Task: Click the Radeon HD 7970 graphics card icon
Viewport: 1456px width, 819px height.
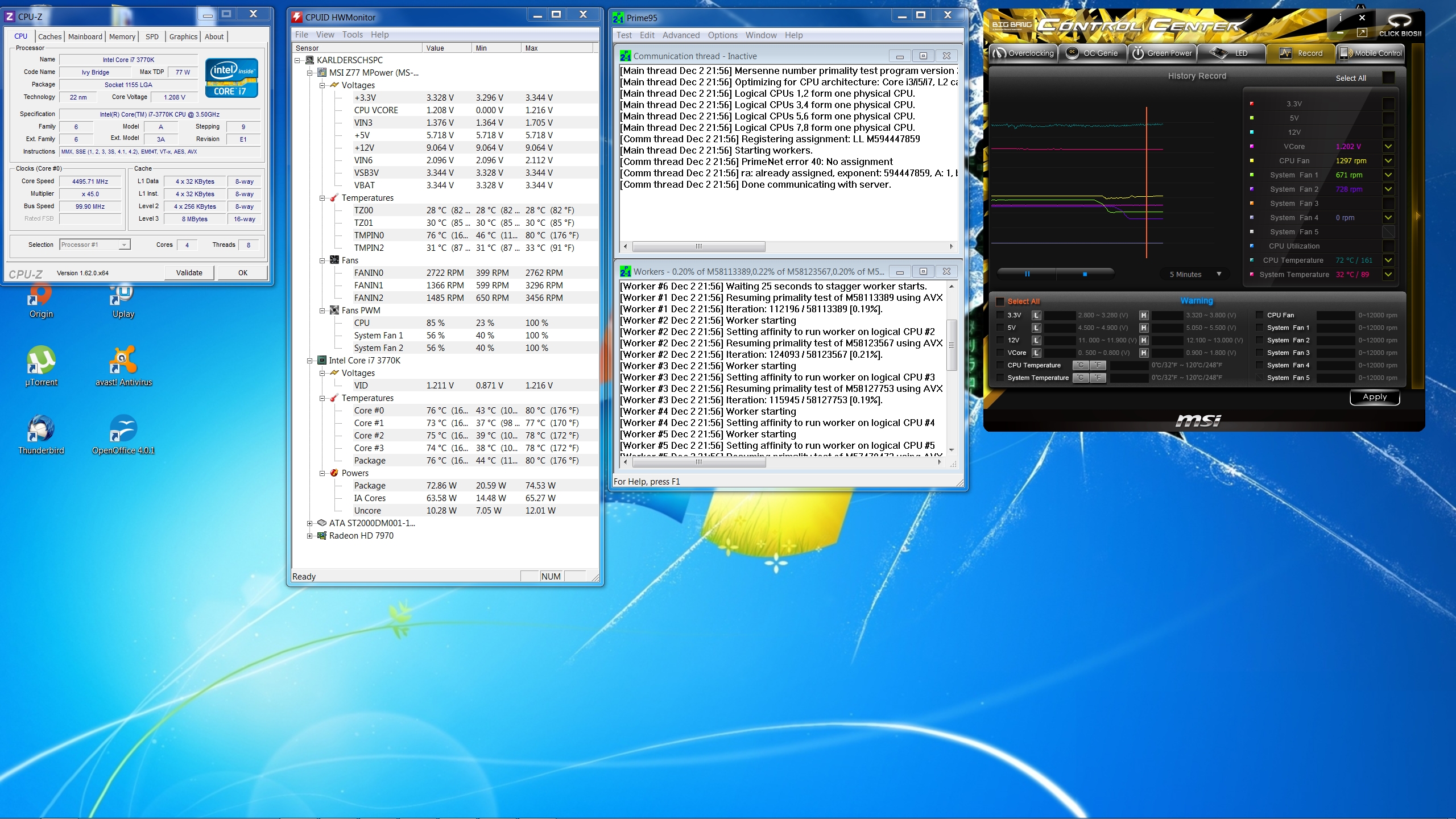Action: (322, 536)
